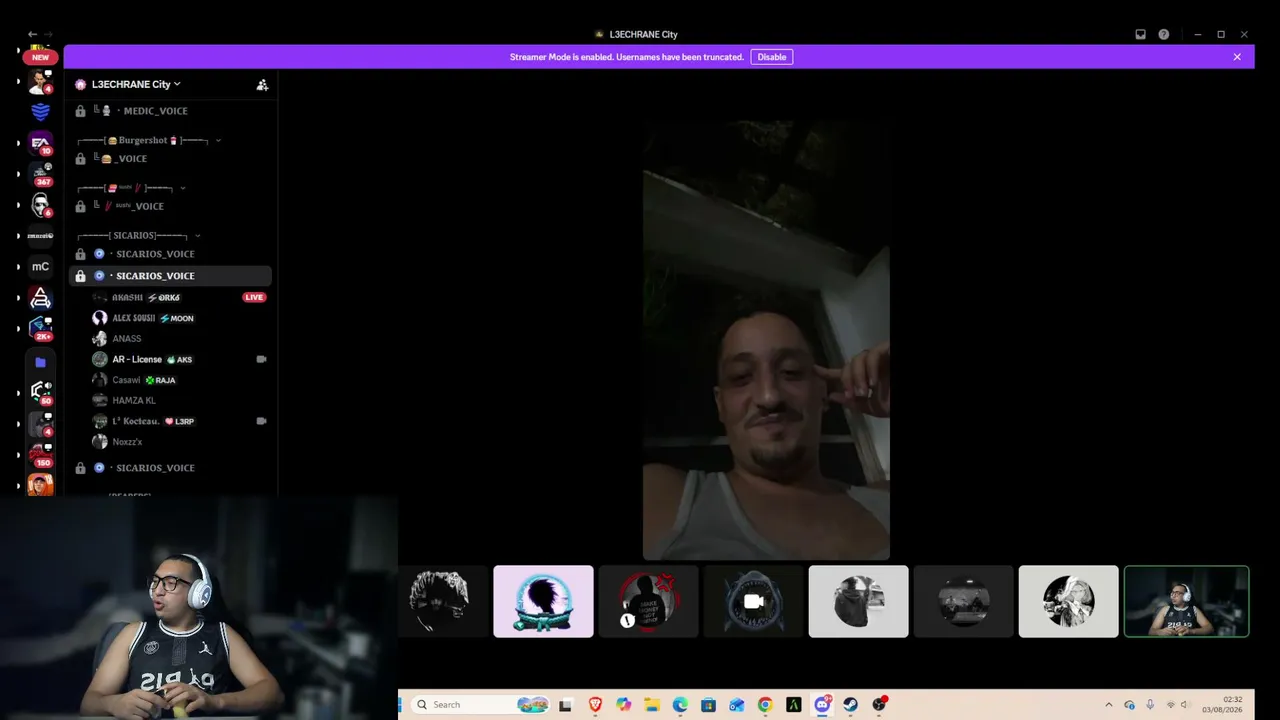
Task: Open Brave browser from the taskbar
Action: pos(596,705)
